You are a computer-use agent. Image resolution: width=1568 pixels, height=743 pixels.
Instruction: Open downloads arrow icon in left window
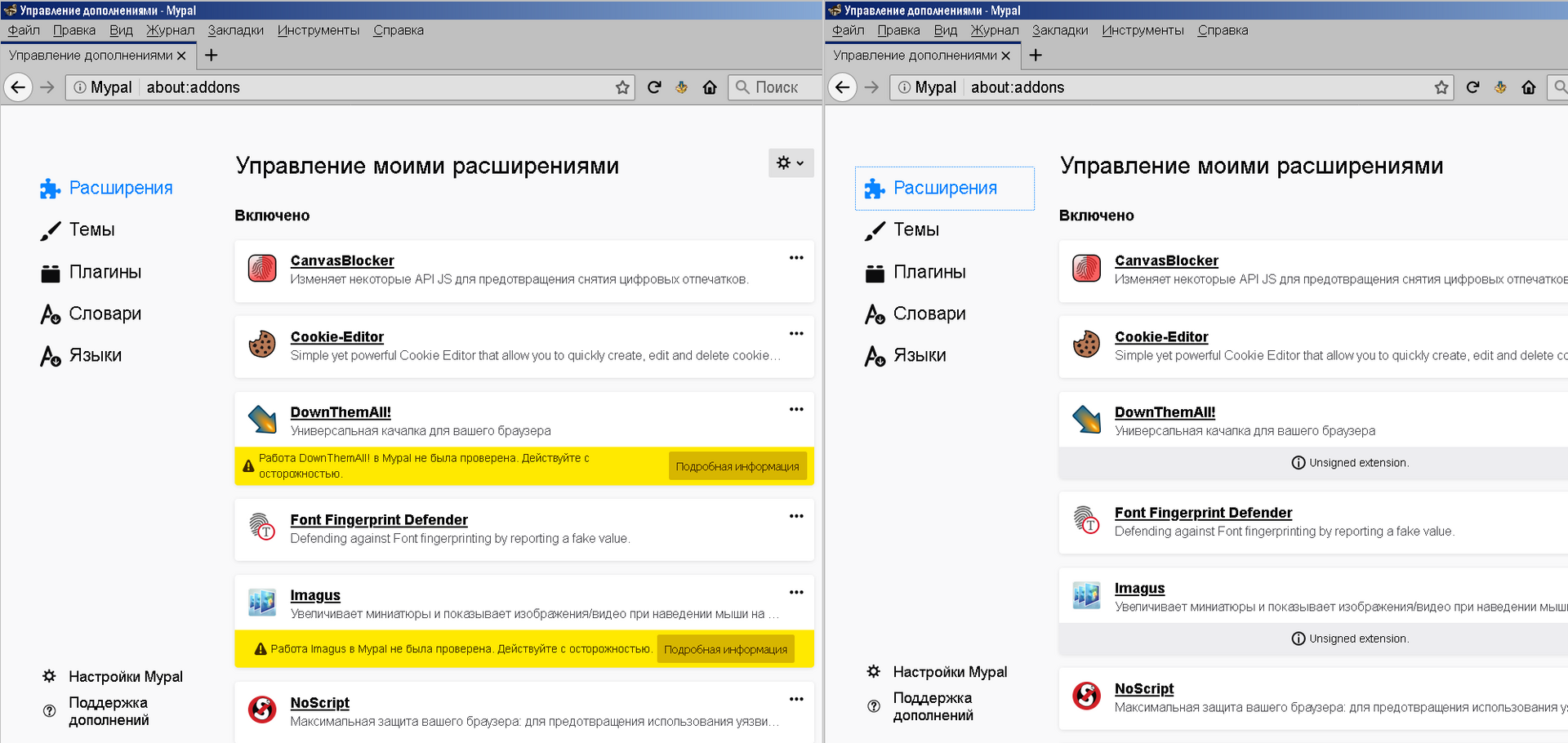[682, 87]
